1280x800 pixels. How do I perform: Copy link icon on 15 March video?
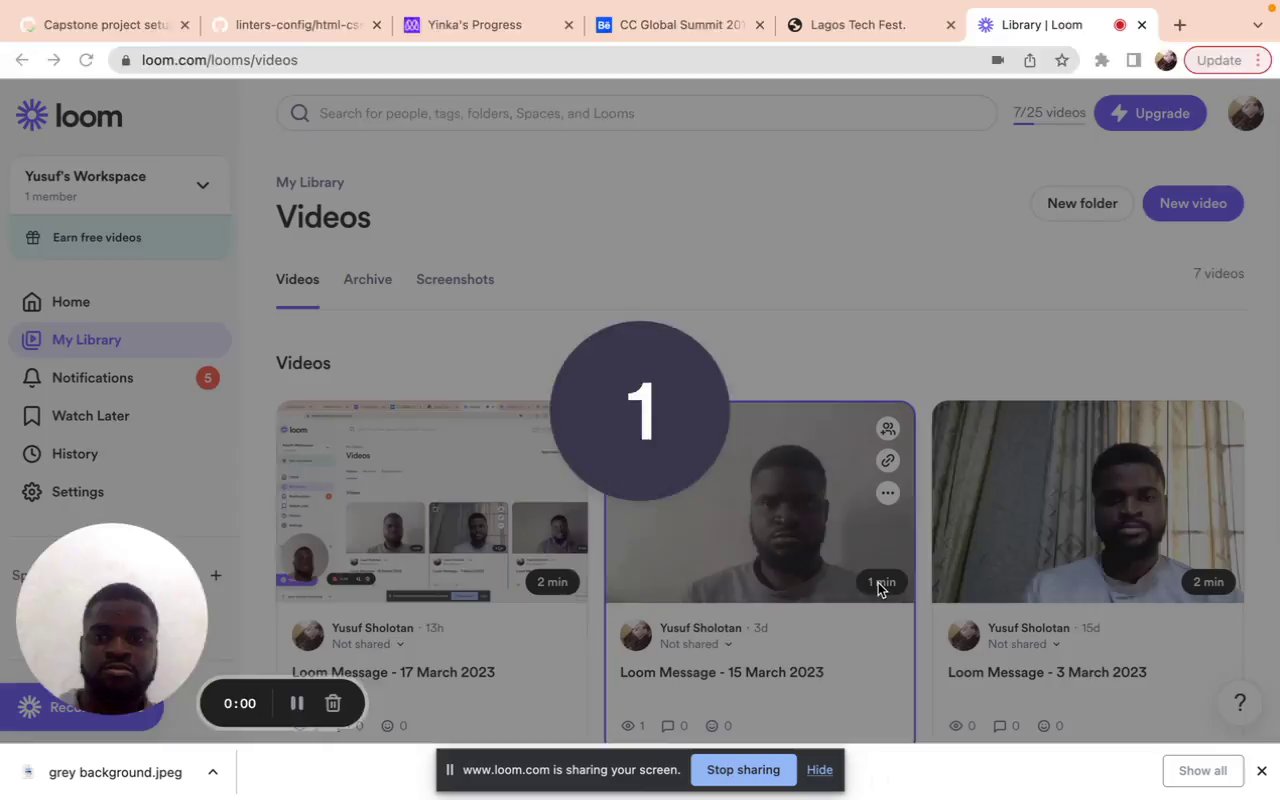point(888,461)
